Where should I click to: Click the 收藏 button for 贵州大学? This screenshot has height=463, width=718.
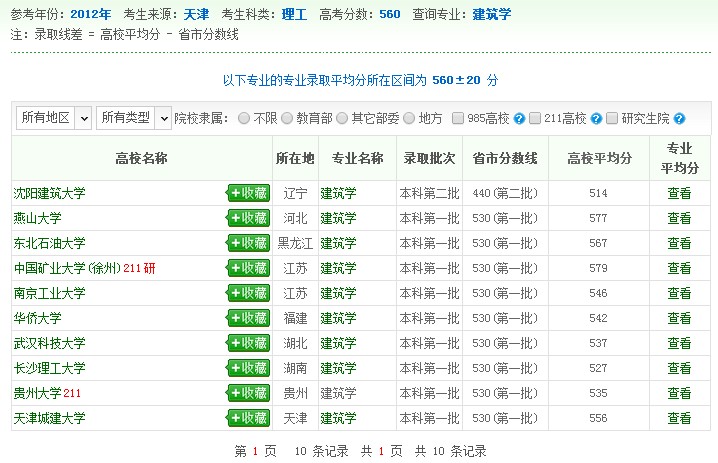[x=248, y=393]
